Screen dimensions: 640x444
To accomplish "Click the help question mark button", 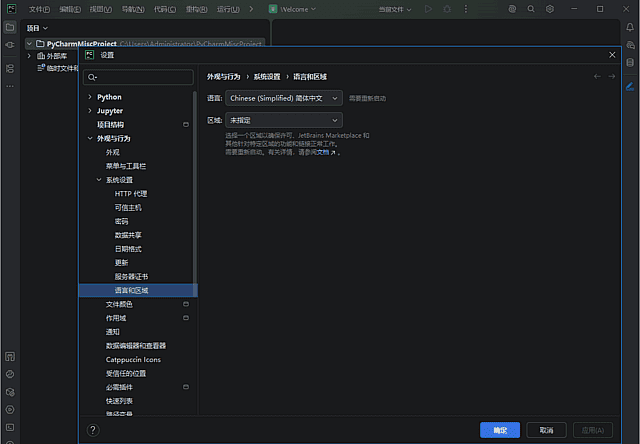I will click(93, 430).
